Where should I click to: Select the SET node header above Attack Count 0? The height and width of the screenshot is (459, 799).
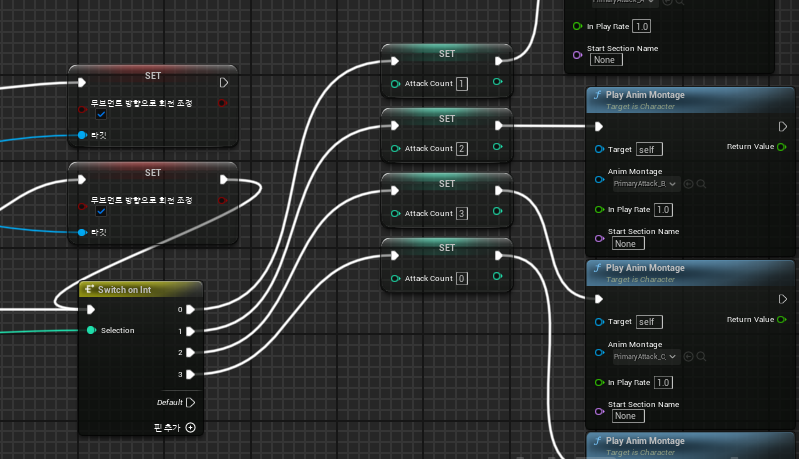pos(447,248)
